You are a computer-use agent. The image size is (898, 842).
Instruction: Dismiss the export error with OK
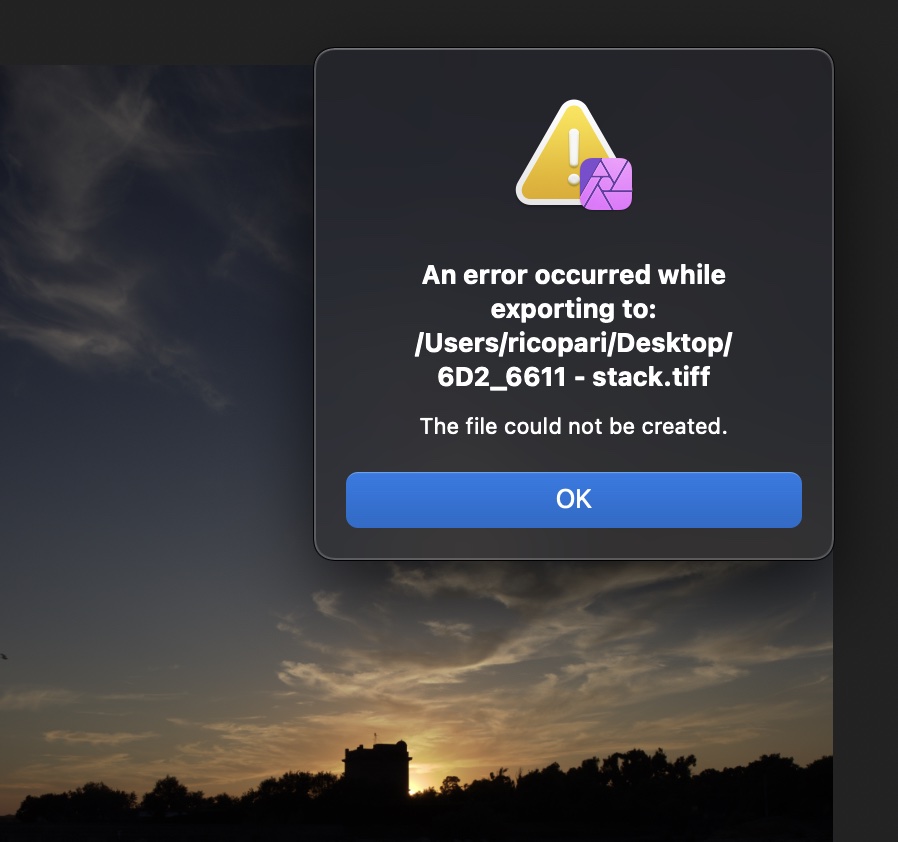click(573, 499)
